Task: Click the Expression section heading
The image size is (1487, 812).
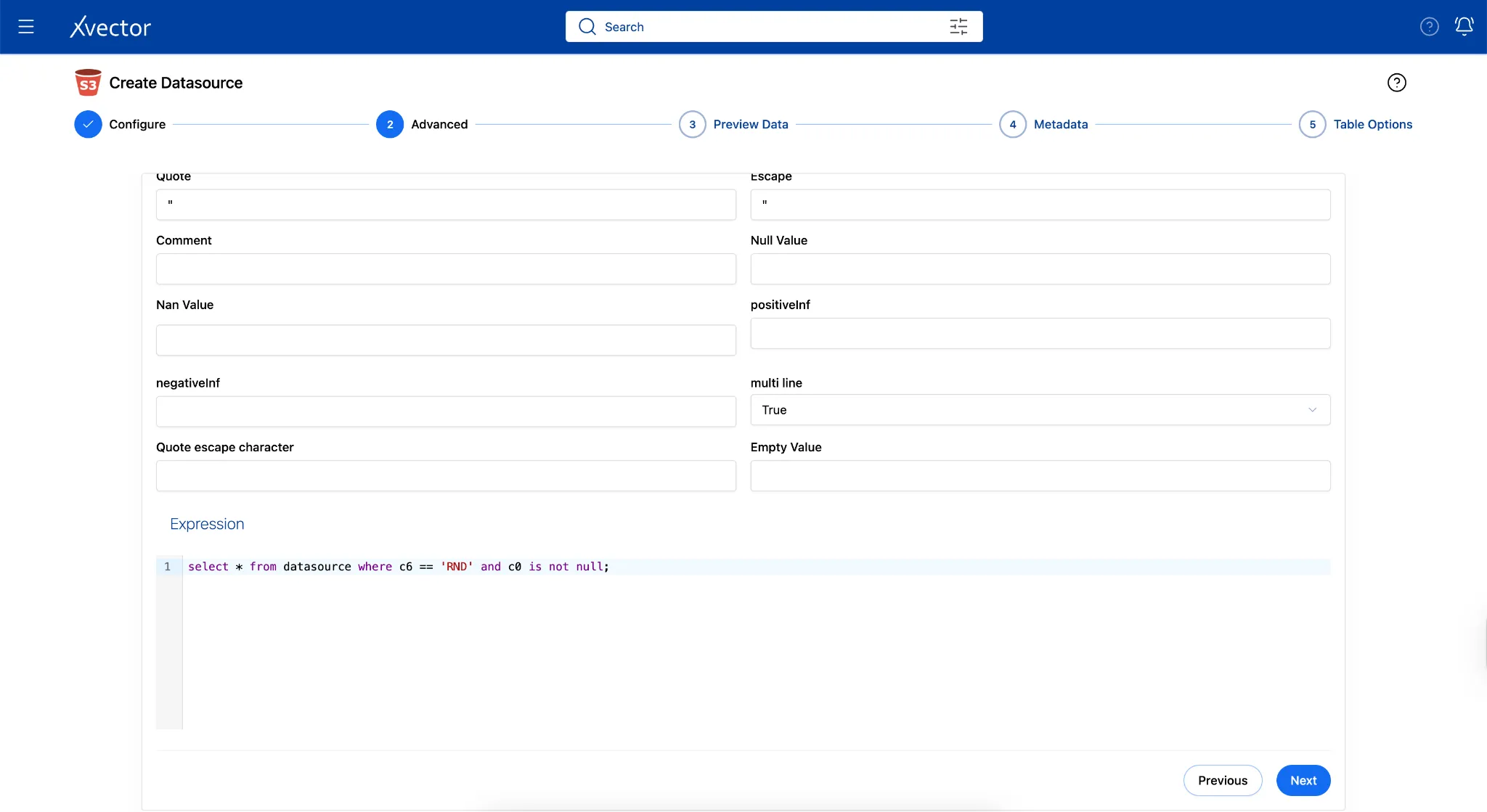Action: (x=207, y=524)
